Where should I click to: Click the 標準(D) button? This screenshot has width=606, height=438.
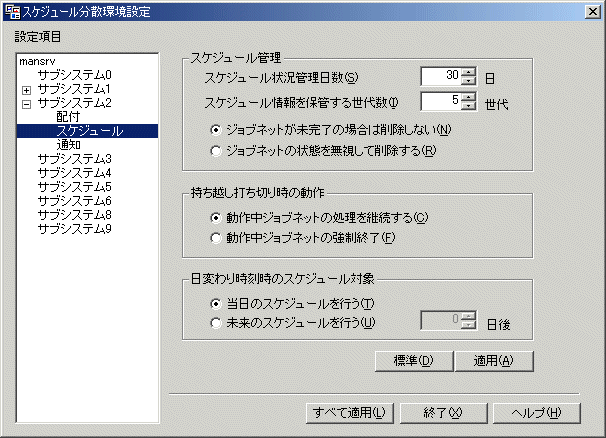coord(414,361)
